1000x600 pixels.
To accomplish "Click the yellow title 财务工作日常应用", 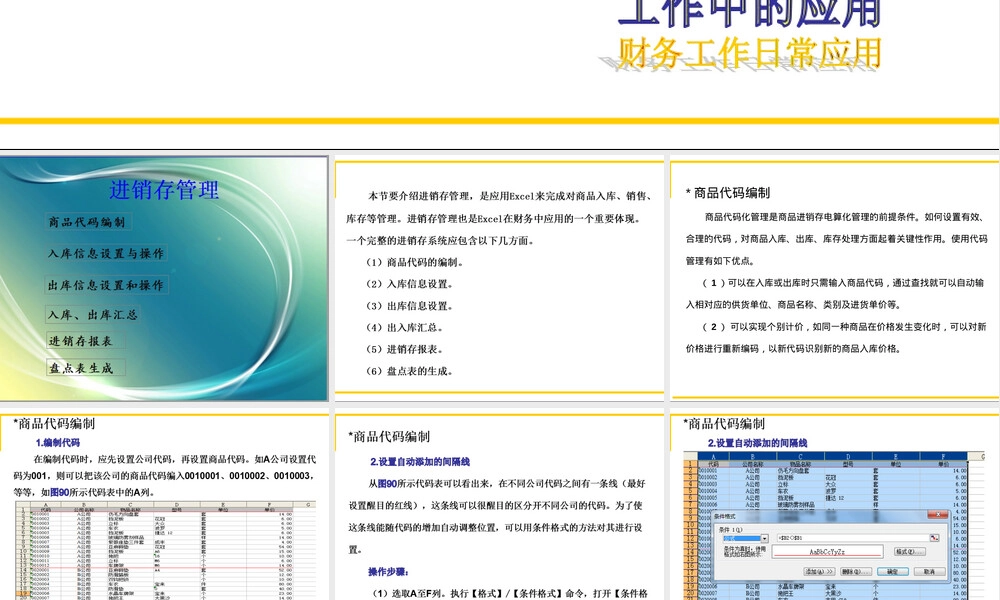I will (749, 53).
